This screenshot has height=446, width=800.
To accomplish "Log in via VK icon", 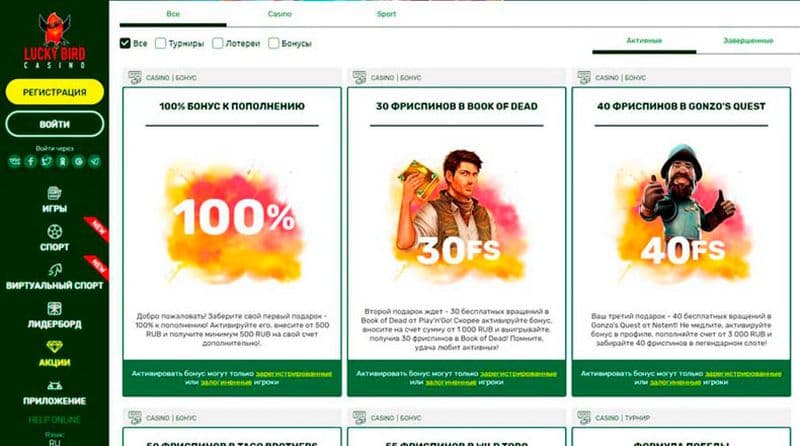I will pyautogui.click(x=15, y=162).
